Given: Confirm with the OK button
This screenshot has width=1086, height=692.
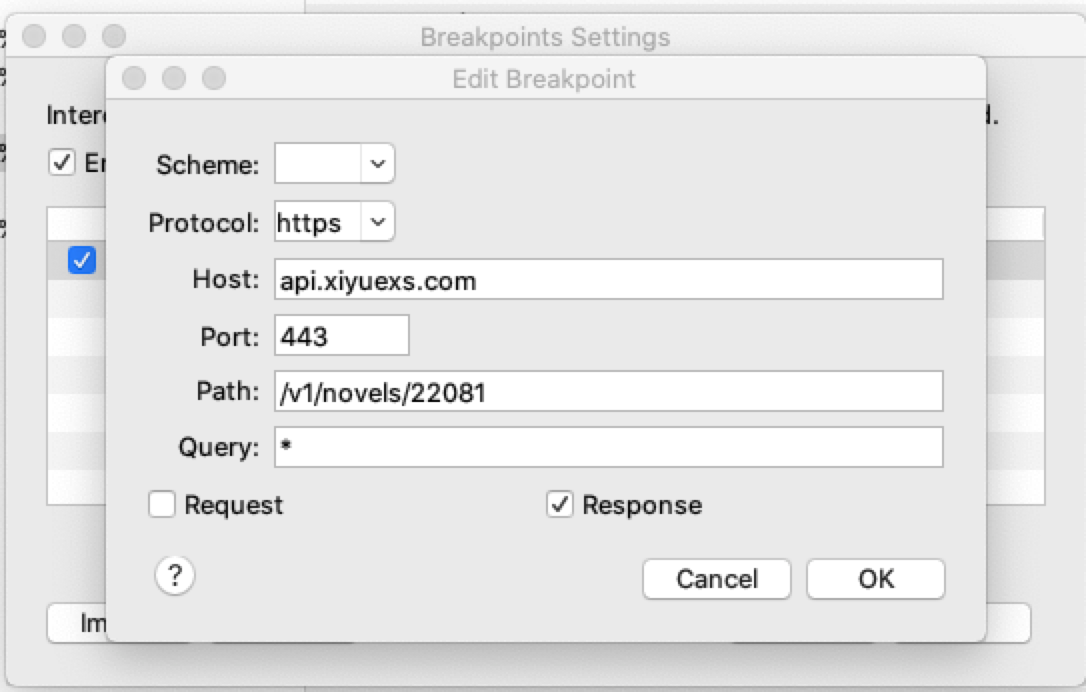Looking at the screenshot, I should 875,579.
